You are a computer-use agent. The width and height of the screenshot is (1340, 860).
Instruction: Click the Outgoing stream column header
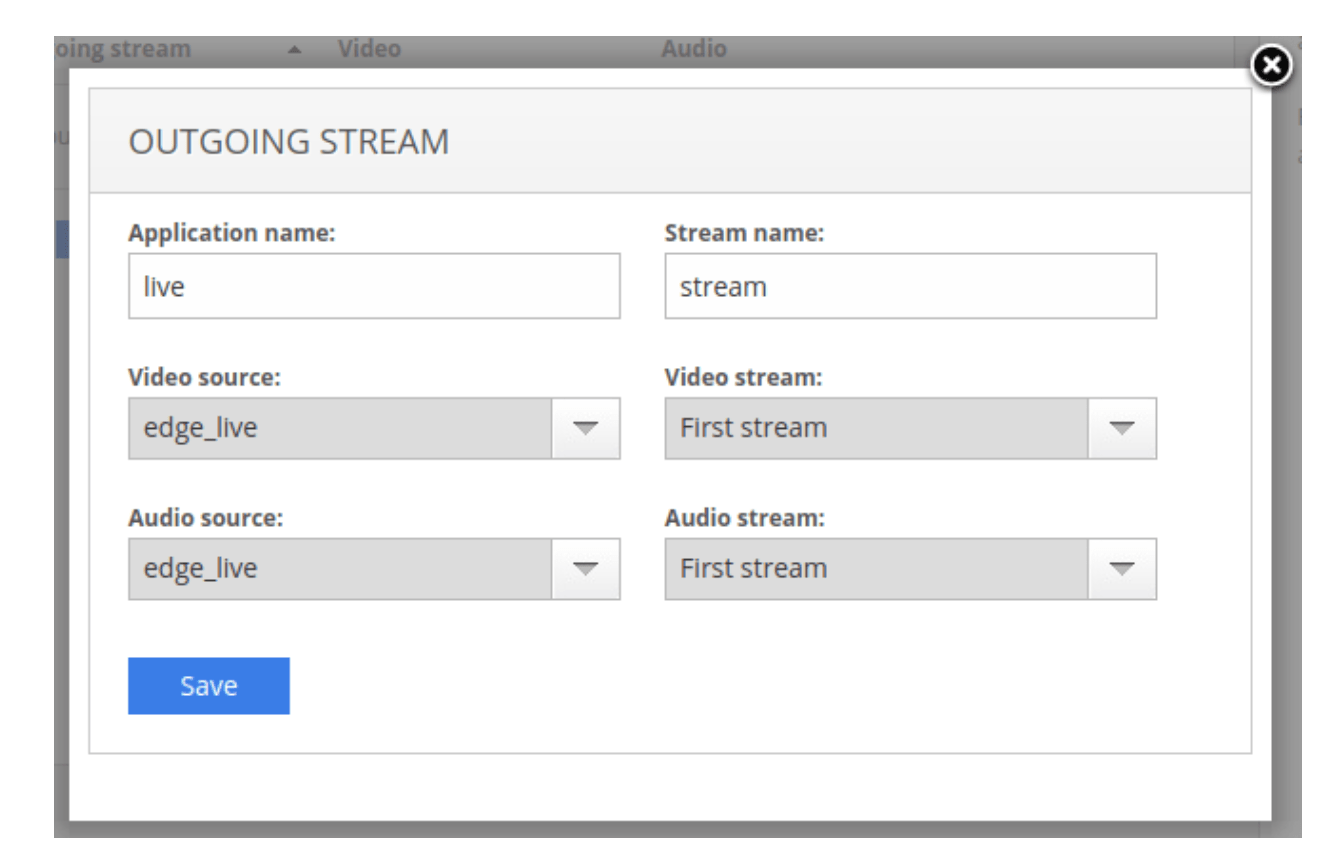click(125, 49)
